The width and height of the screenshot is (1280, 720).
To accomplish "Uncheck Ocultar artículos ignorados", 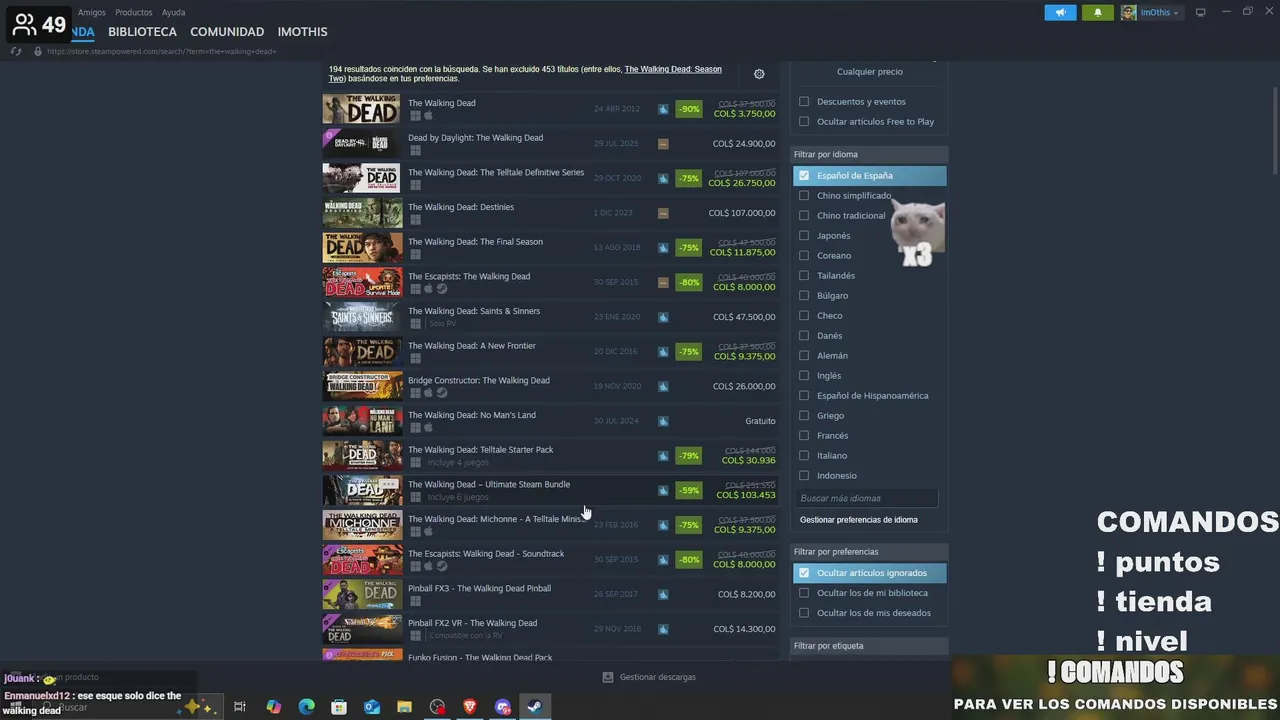I will pyautogui.click(x=804, y=573).
